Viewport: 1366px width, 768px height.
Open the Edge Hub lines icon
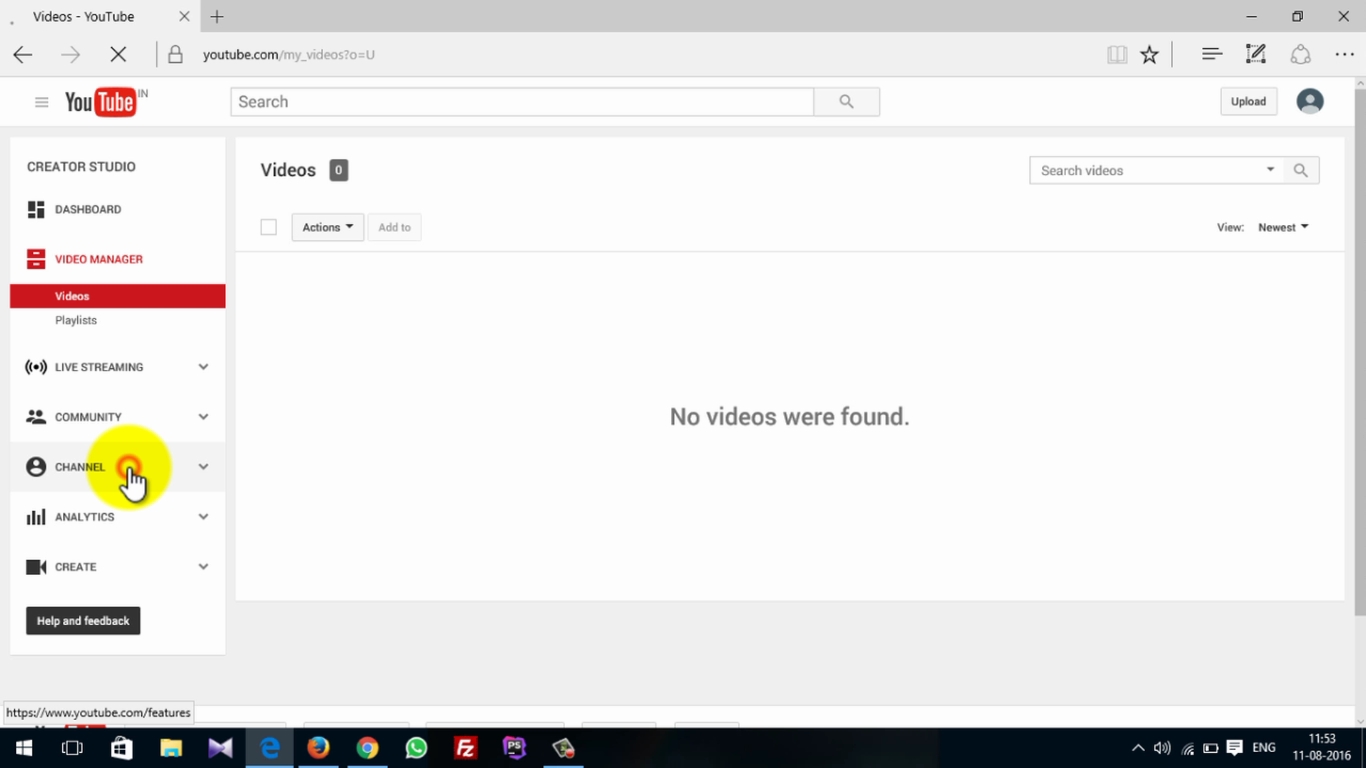click(1212, 55)
